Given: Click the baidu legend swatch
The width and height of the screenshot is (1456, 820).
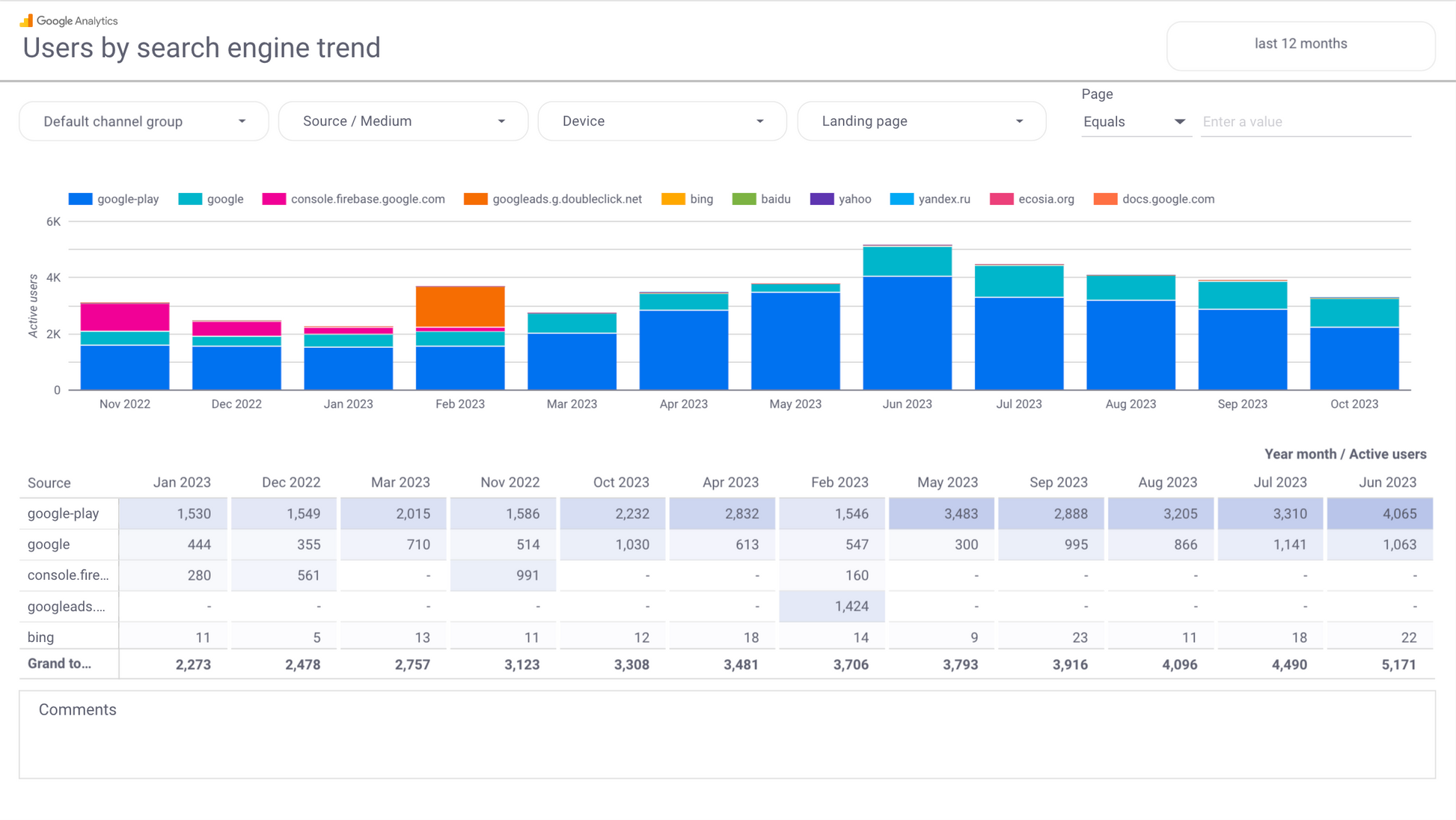Looking at the screenshot, I should [744, 199].
